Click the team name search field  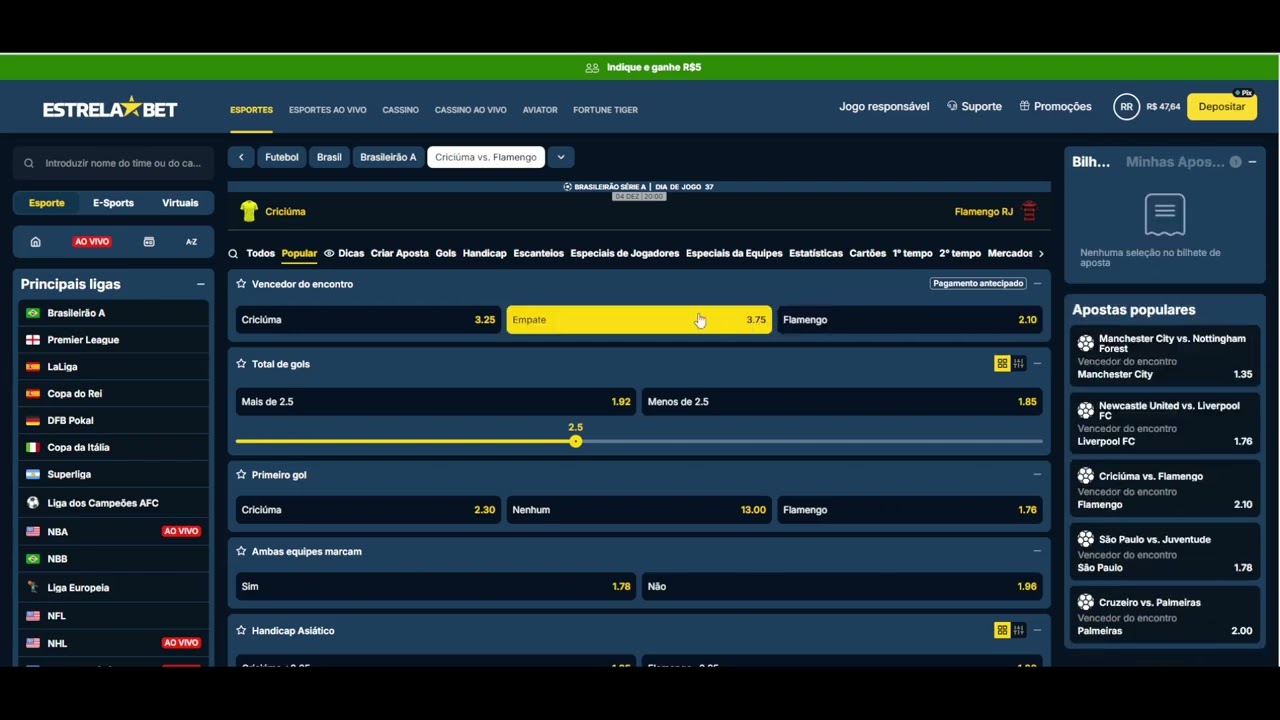click(x=113, y=163)
